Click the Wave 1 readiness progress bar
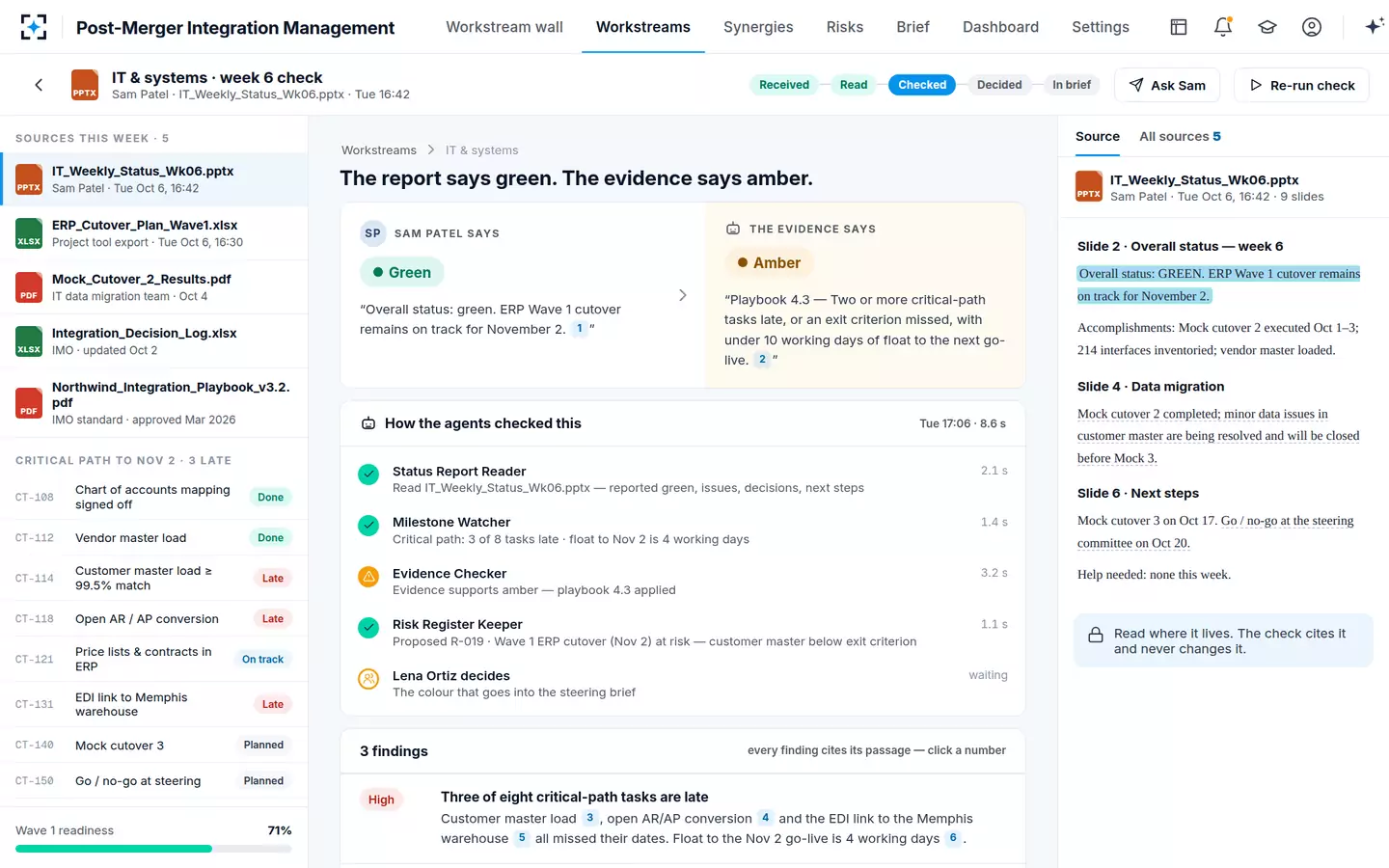This screenshot has height=868, width=1389. (x=153, y=849)
